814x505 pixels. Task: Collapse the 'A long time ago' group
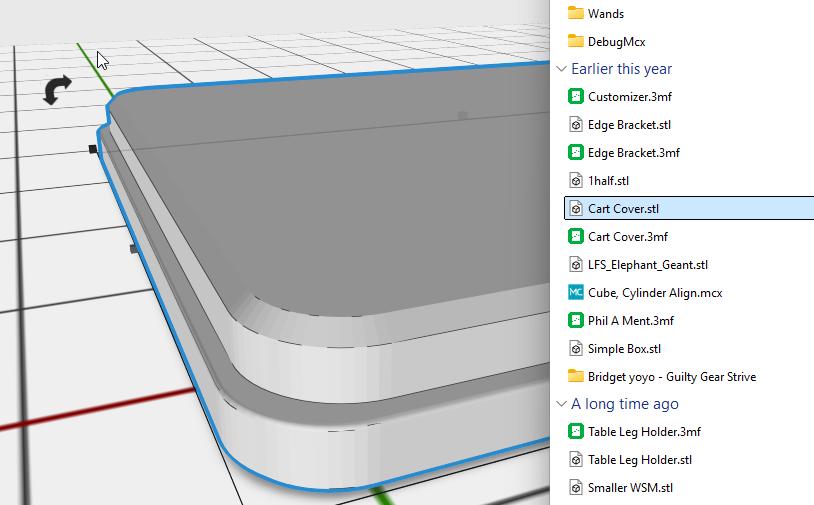(x=561, y=404)
